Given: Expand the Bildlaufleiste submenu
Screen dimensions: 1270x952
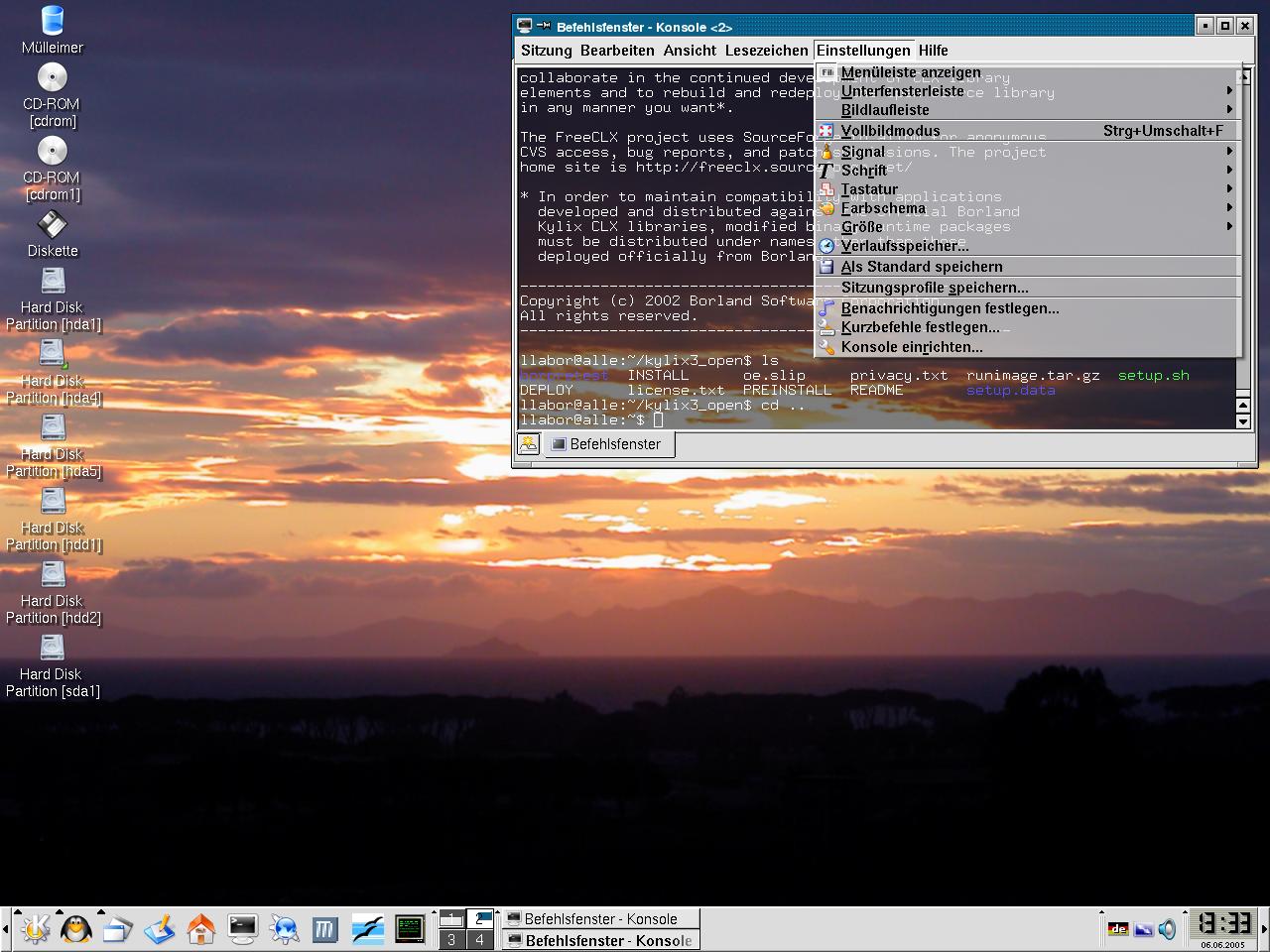Looking at the screenshot, I should click(1028, 110).
